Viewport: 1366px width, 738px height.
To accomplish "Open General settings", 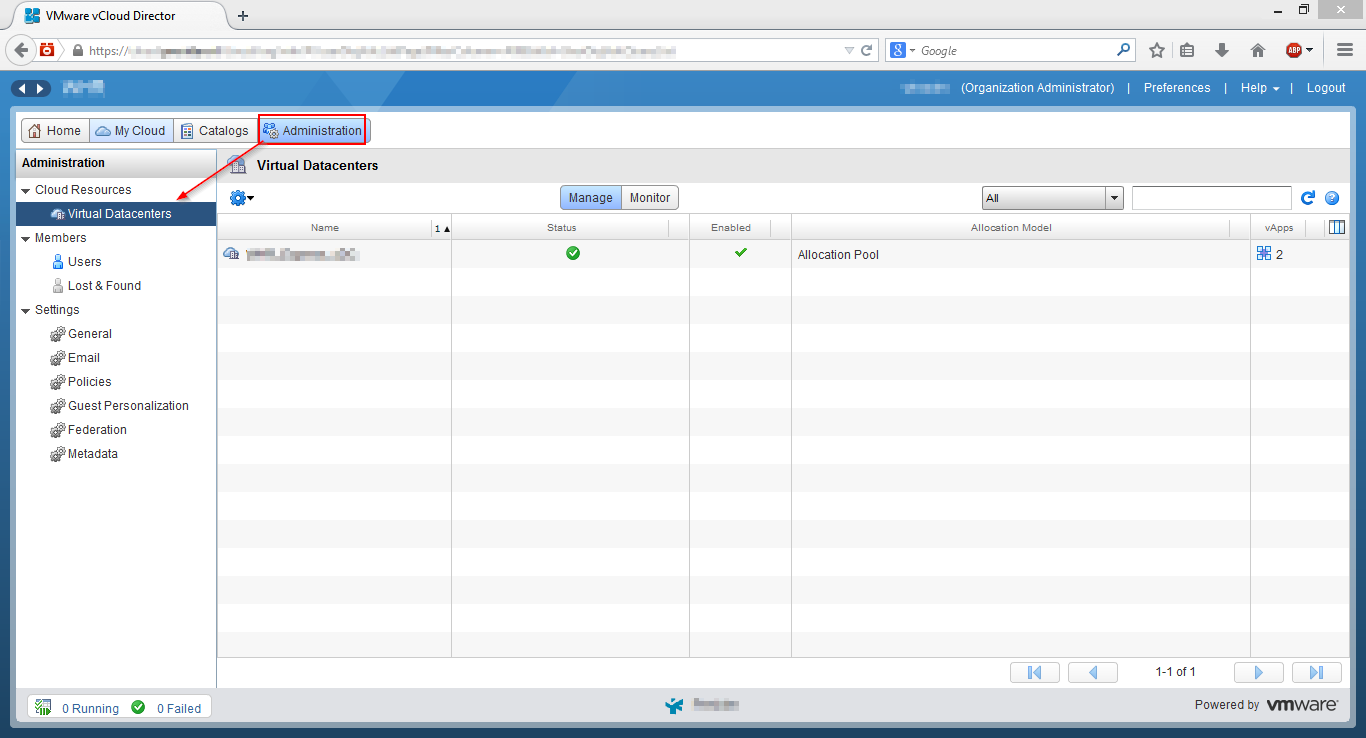I will pos(89,334).
